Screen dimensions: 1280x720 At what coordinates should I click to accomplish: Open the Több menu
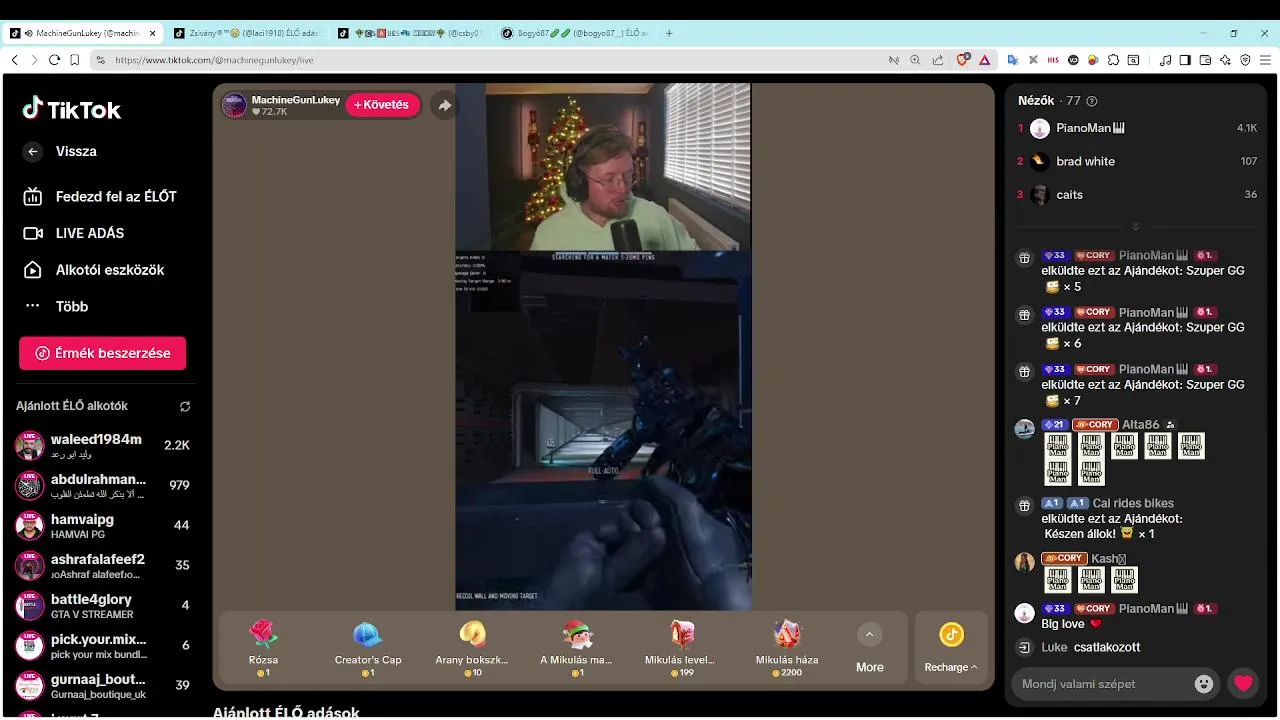point(56,307)
